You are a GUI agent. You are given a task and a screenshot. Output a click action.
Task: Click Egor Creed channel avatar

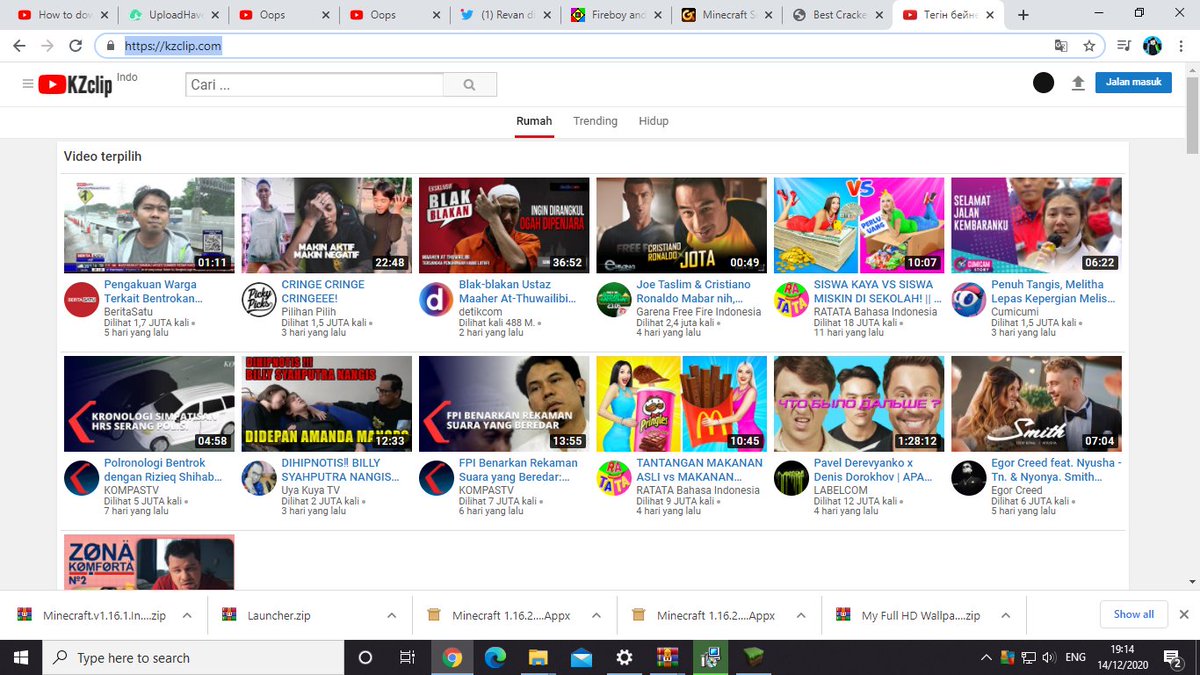(968, 478)
